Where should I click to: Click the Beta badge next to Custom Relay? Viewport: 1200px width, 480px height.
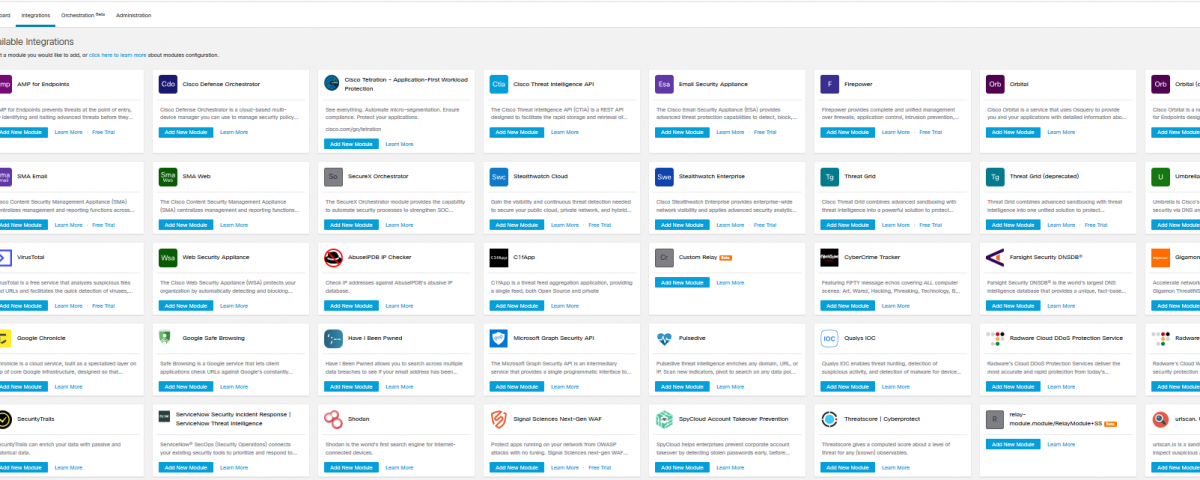[x=727, y=257]
